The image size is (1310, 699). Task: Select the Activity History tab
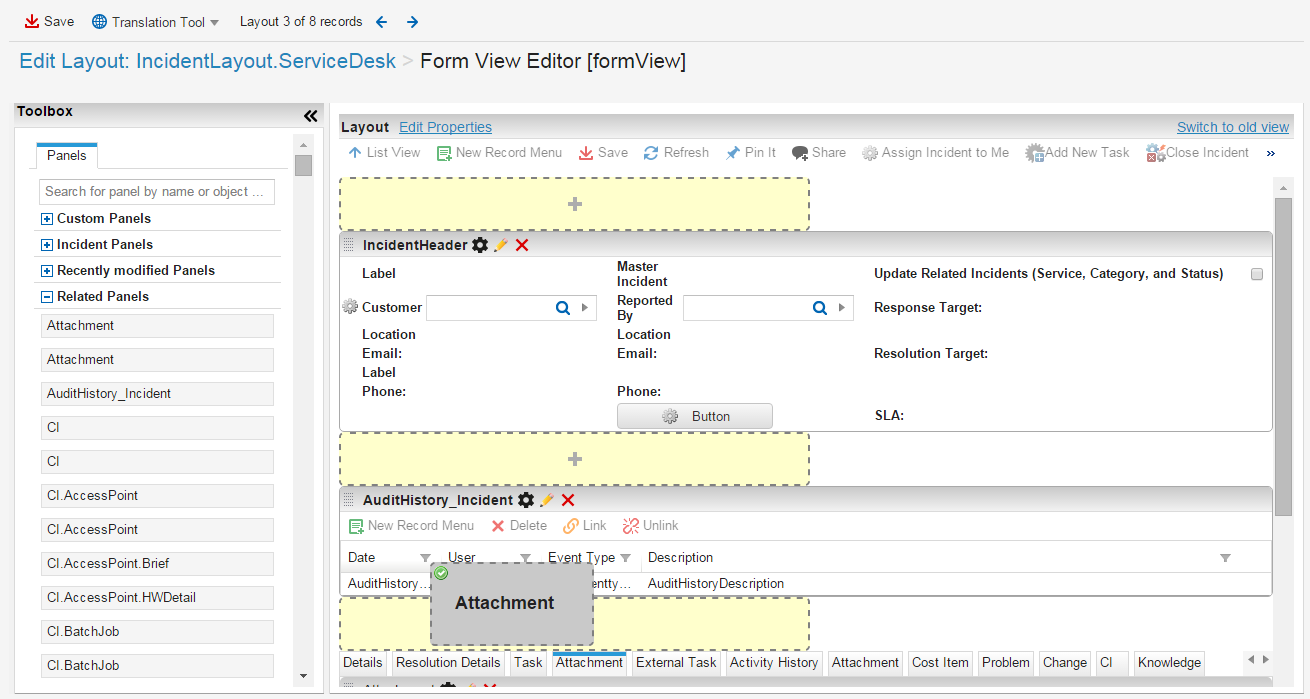(773, 662)
